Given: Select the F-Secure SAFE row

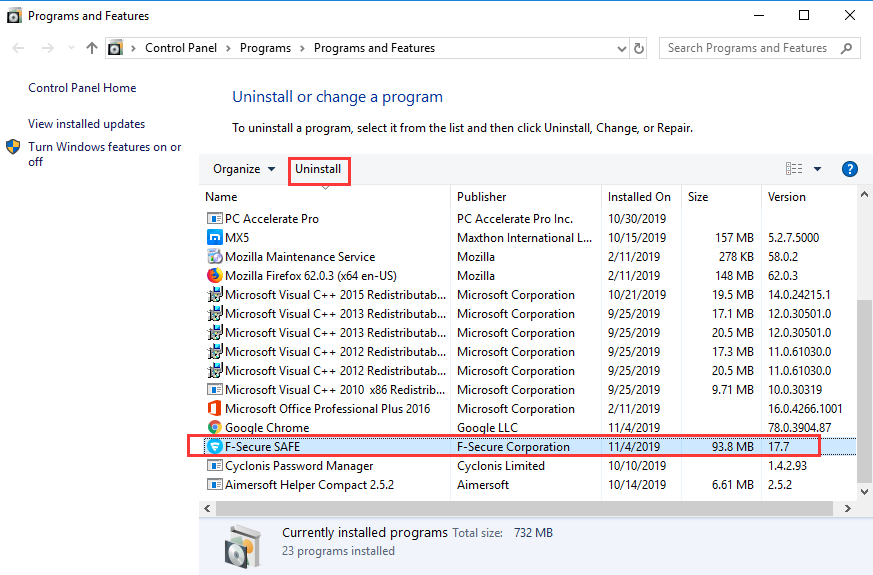Looking at the screenshot, I should [529, 446].
